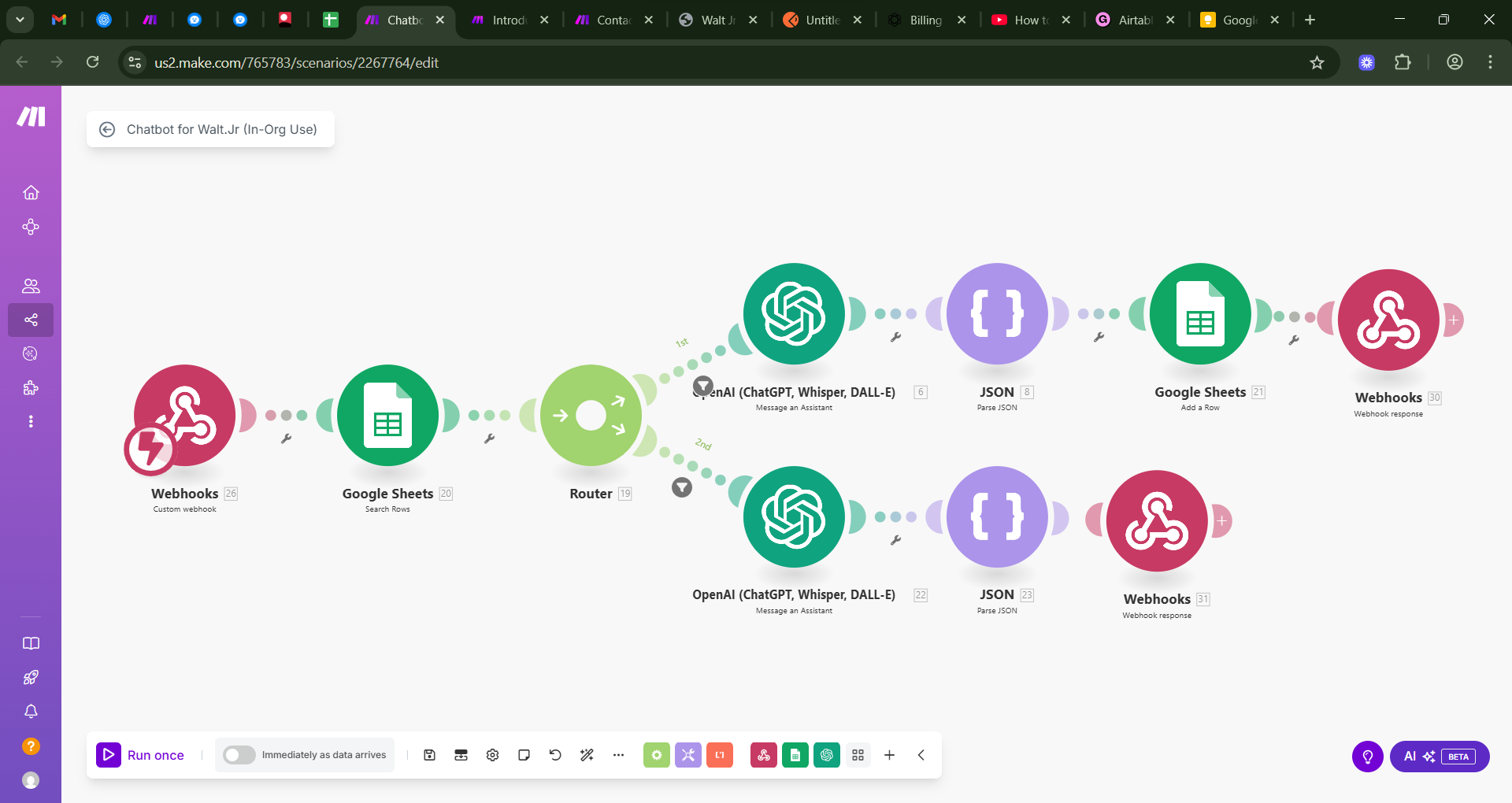Open the lower OpenAI Message an Assistant module
Viewport: 1512px width, 803px height.
(x=794, y=516)
